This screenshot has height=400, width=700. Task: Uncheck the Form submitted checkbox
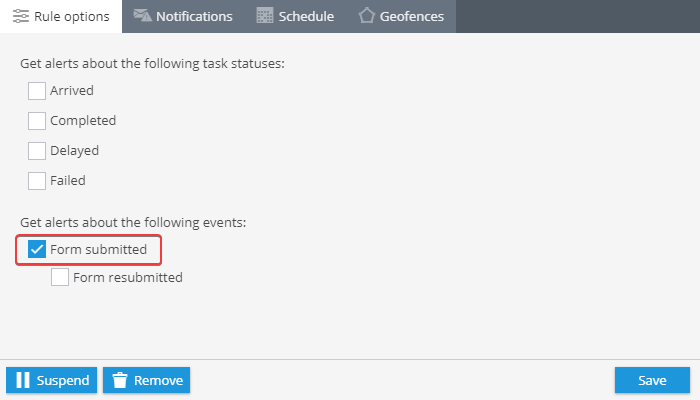[x=37, y=249]
